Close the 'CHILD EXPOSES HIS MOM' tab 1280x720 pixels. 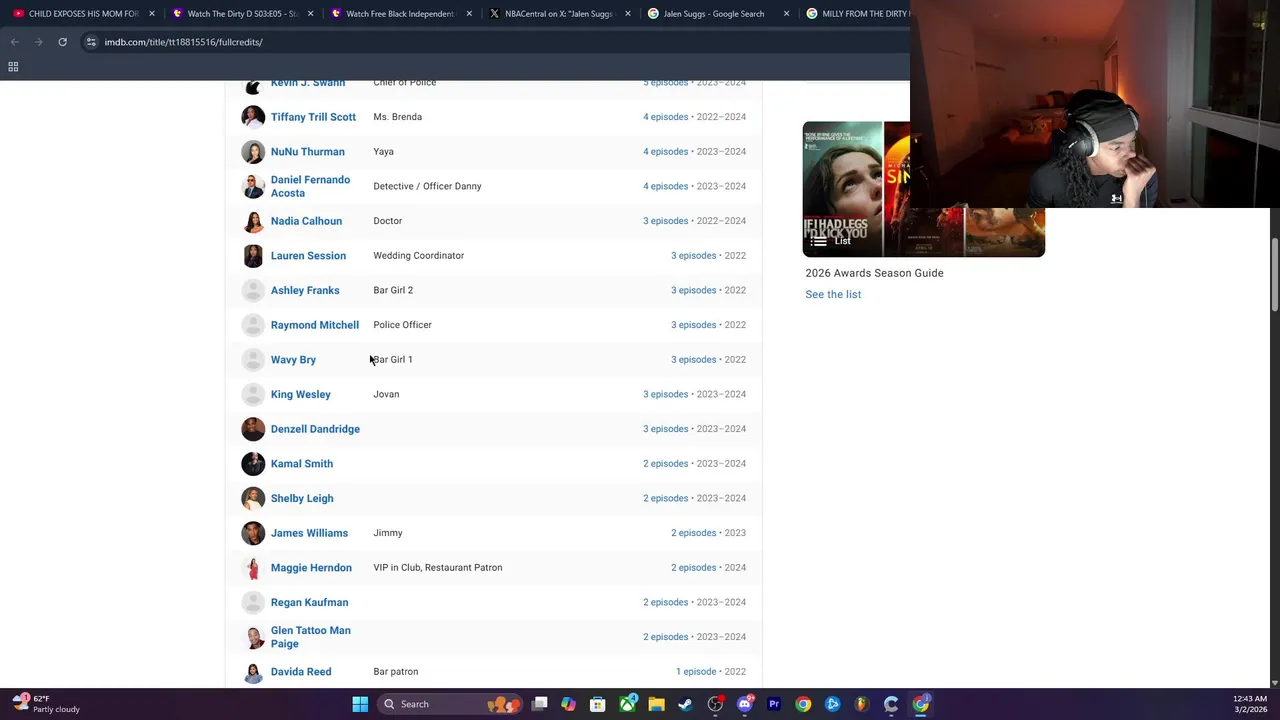pyautogui.click(x=152, y=14)
